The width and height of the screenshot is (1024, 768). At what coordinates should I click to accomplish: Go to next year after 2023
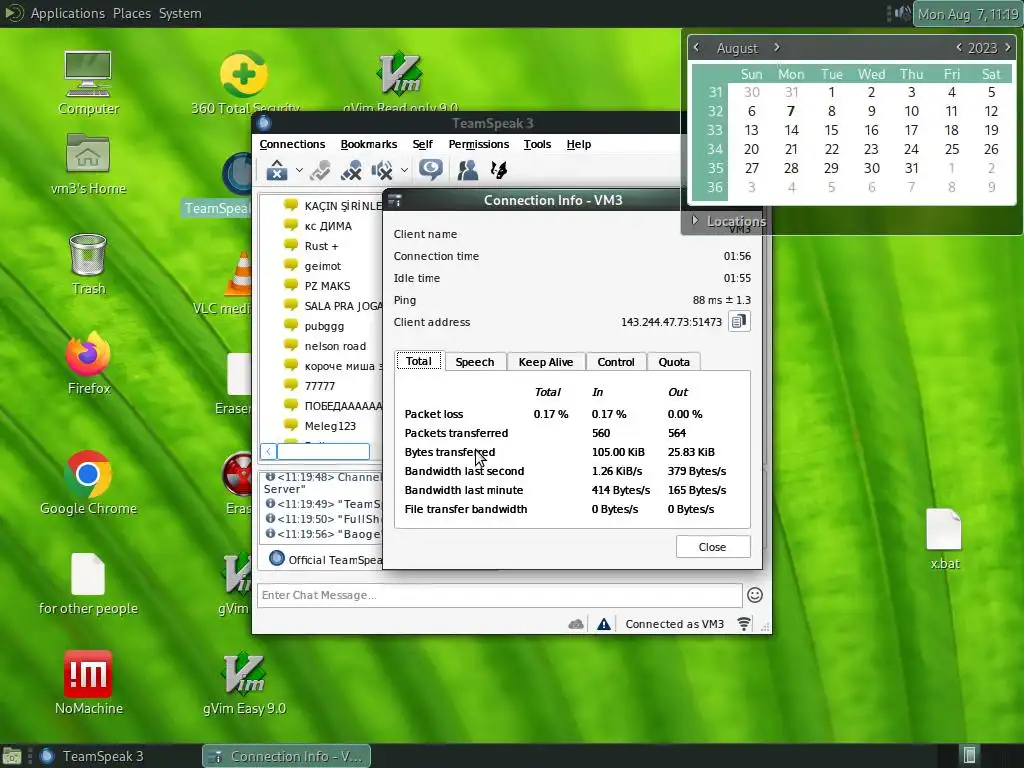pos(1008,48)
